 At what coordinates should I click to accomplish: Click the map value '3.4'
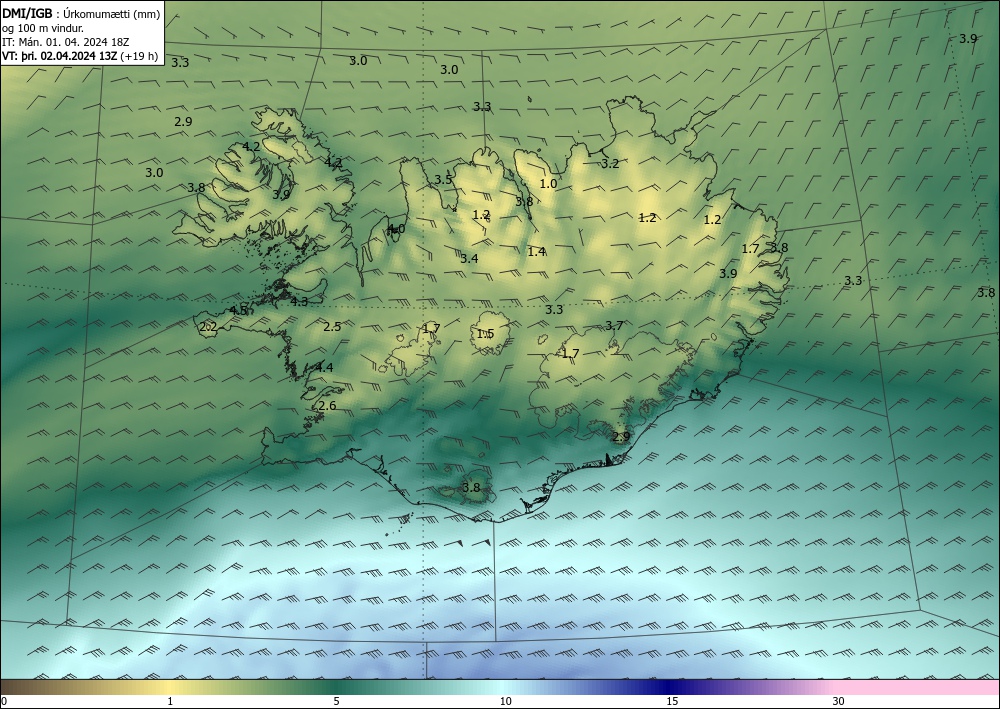(469, 258)
